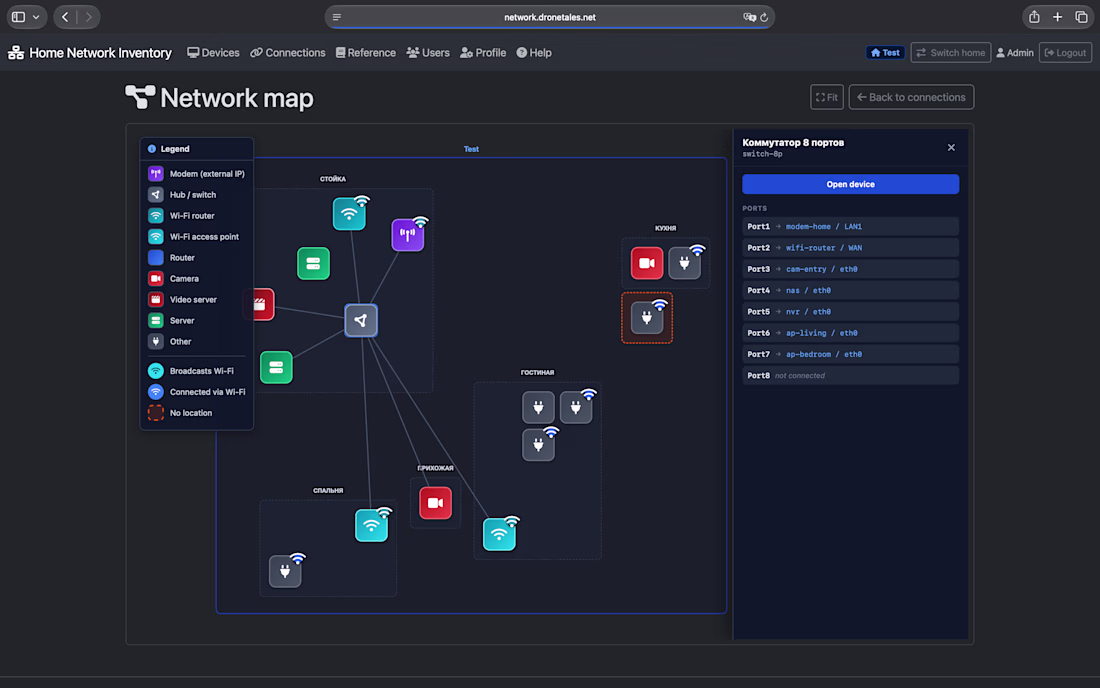The width and height of the screenshot is (1100, 688).
Task: Select the Wi-Fi router node in Стойка
Action: [349, 214]
